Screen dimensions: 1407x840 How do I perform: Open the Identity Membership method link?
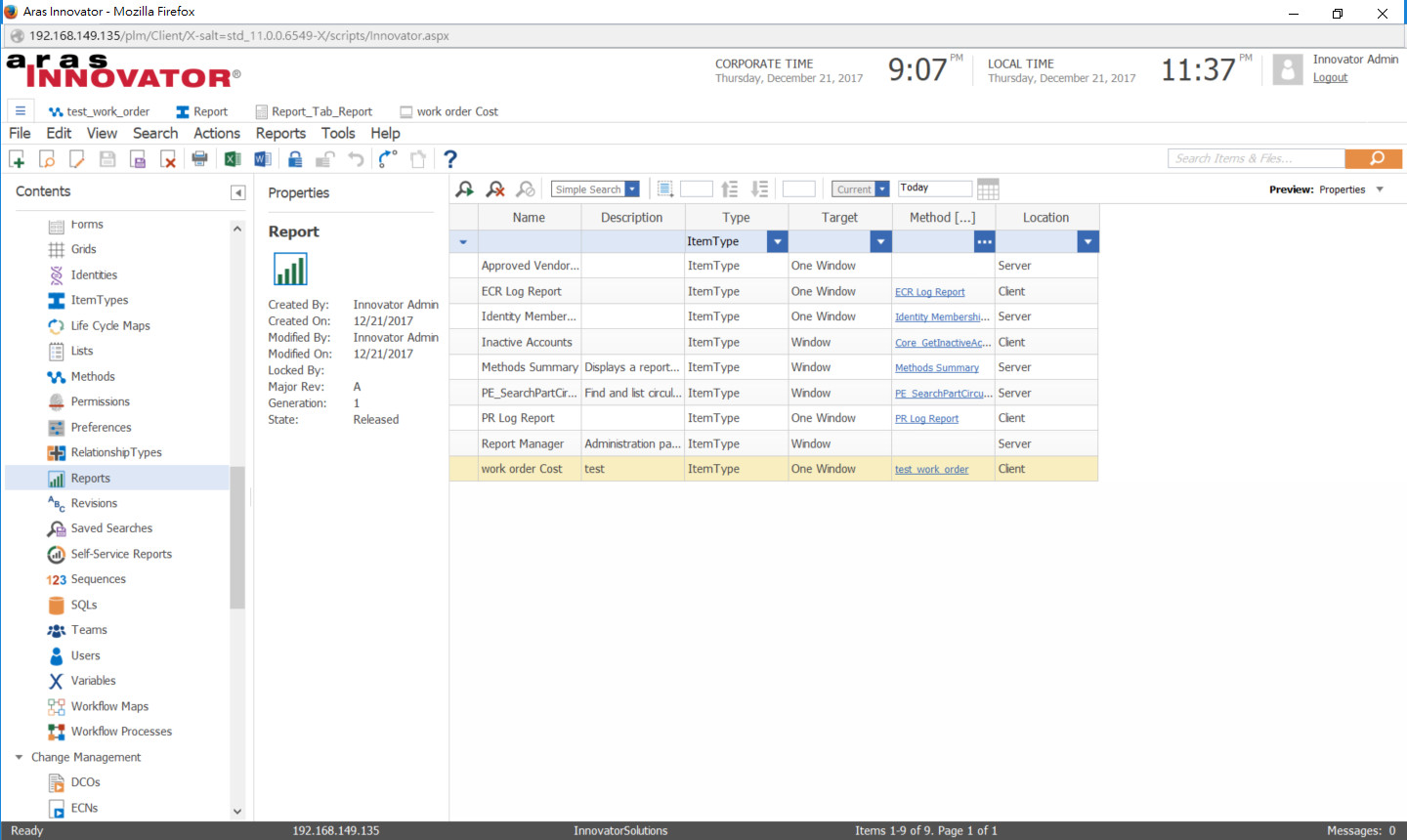pos(942,317)
